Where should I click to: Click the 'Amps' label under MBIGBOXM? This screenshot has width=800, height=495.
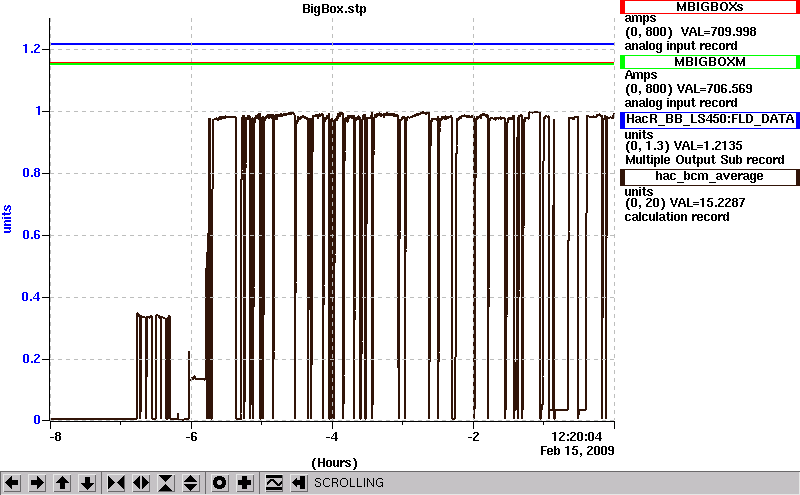[x=640, y=75]
